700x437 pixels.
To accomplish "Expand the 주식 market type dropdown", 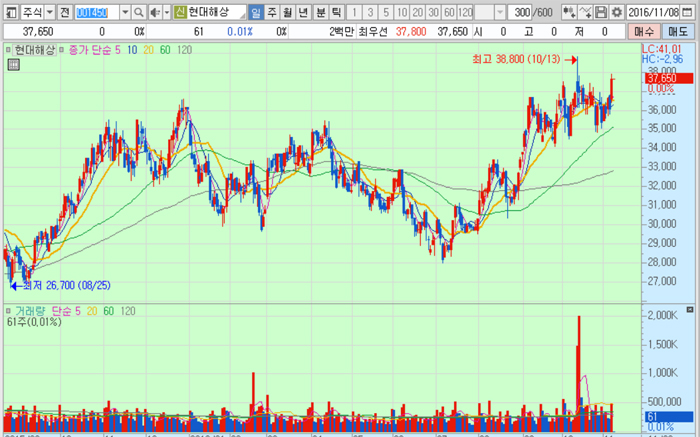I will click(x=49, y=12).
